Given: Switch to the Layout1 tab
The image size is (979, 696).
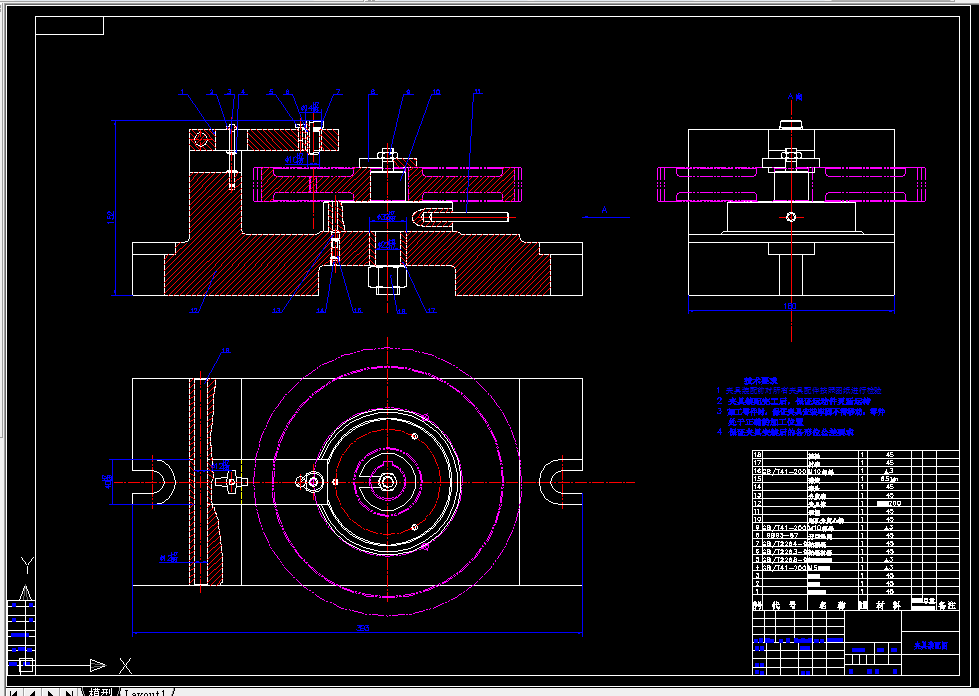Looking at the screenshot, I should tap(145, 692).
